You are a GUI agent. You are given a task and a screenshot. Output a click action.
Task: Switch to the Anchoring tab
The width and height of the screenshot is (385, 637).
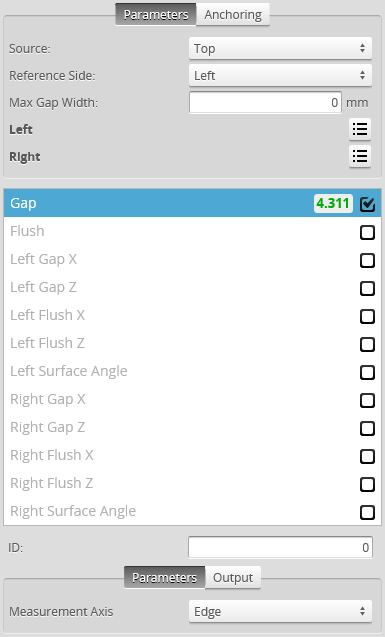click(233, 15)
